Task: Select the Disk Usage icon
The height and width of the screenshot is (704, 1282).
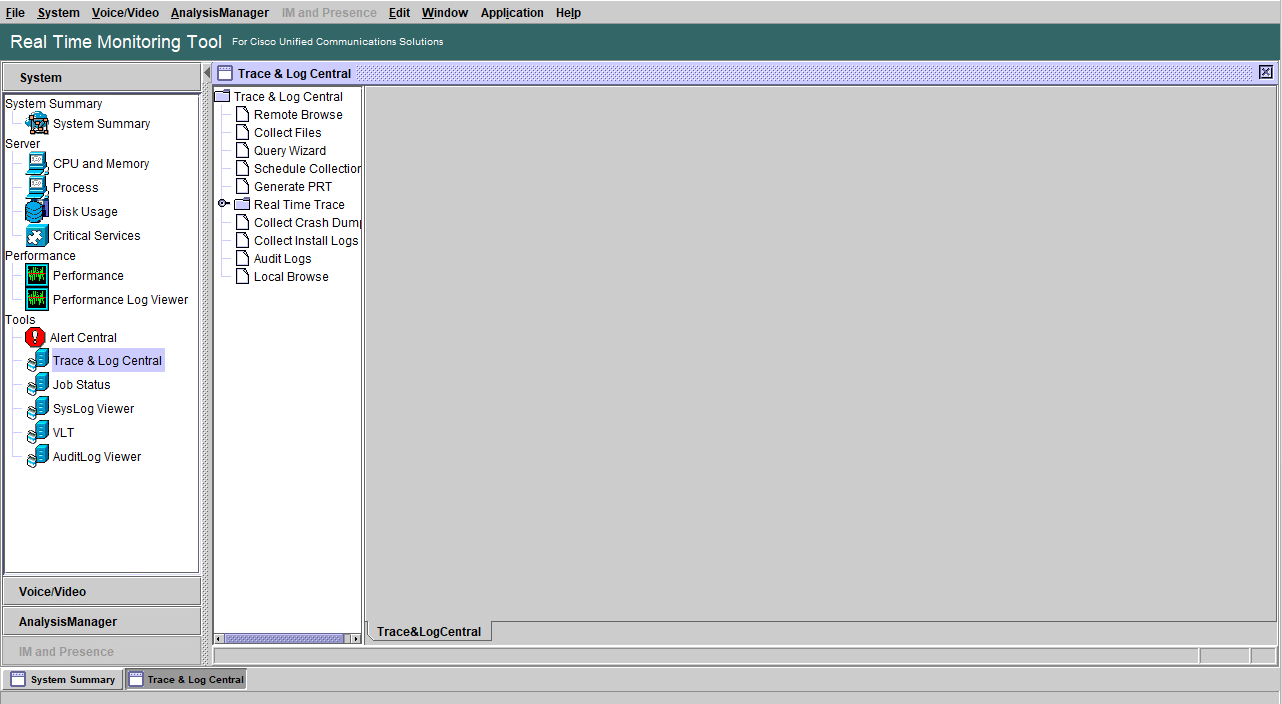Action: (x=37, y=212)
